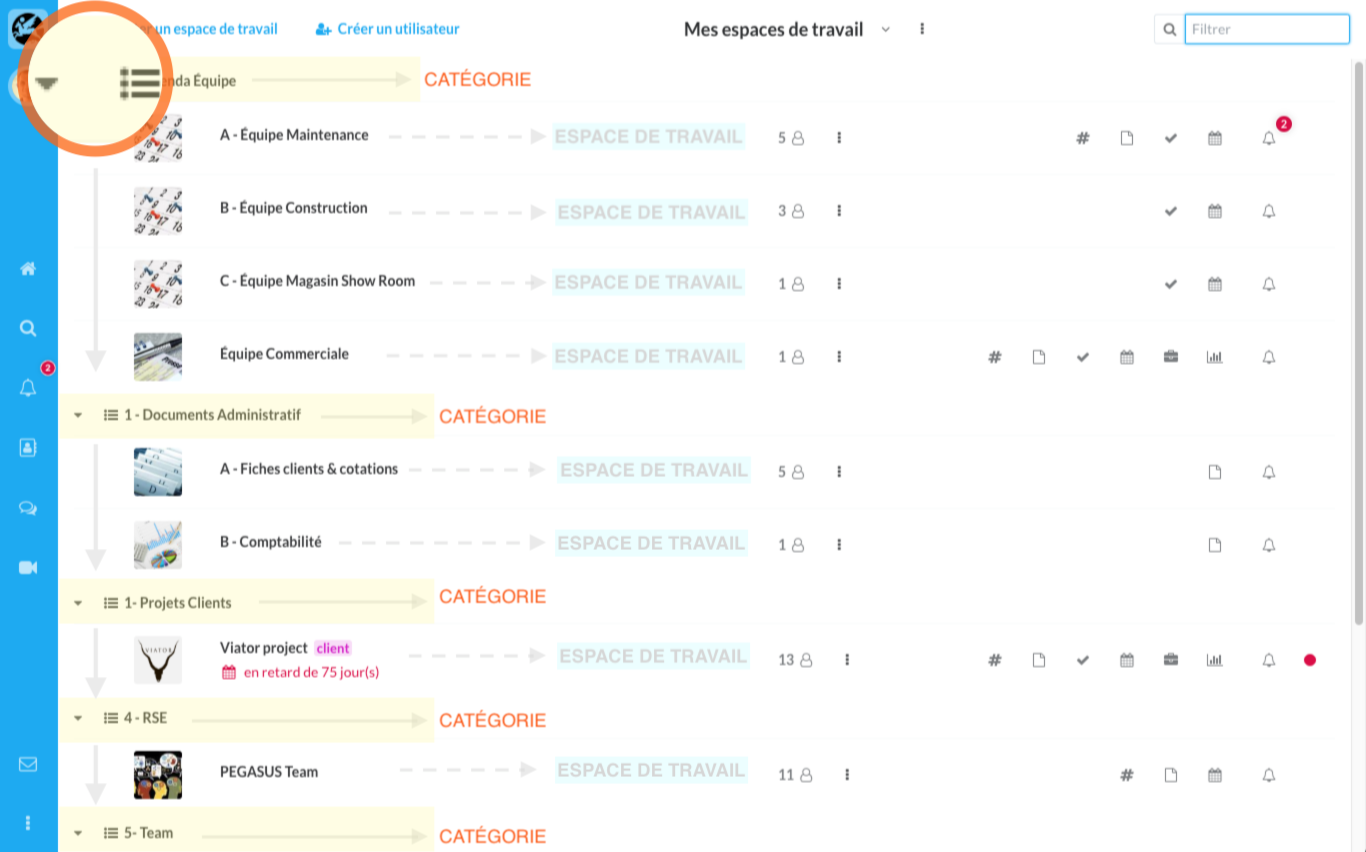This screenshot has height=852, width=1366.
Task: Open three-dot menu next to page title
Action: pyautogui.click(x=922, y=30)
